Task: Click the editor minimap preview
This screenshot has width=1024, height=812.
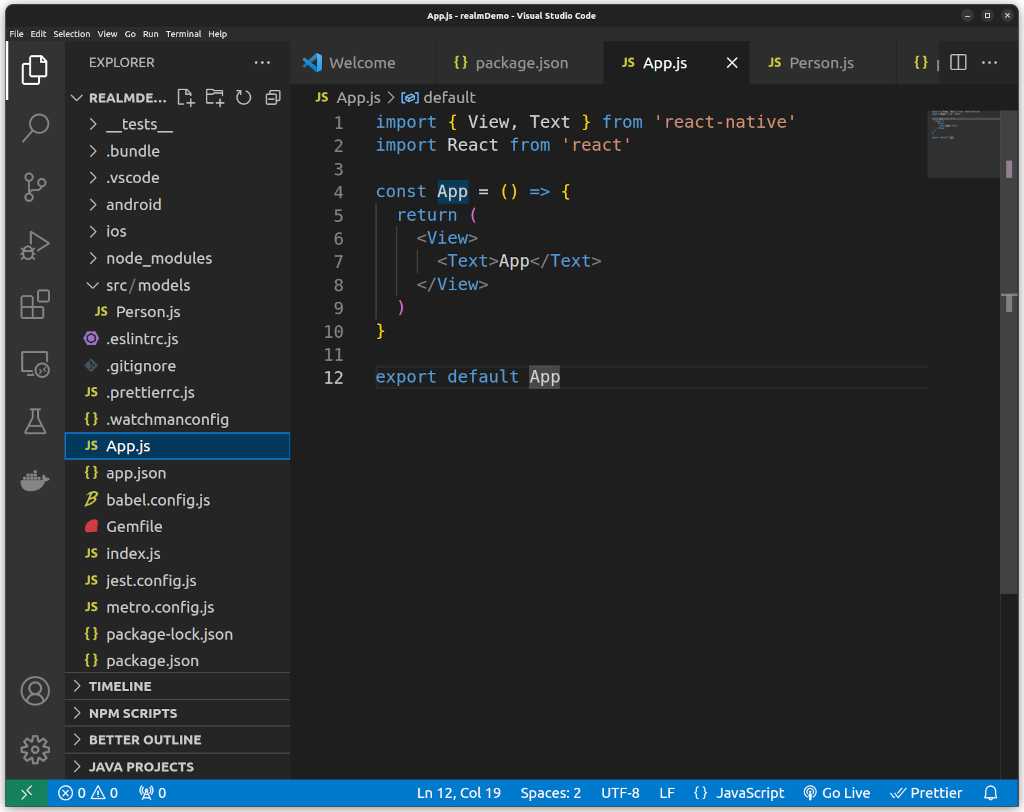Action: [x=963, y=144]
